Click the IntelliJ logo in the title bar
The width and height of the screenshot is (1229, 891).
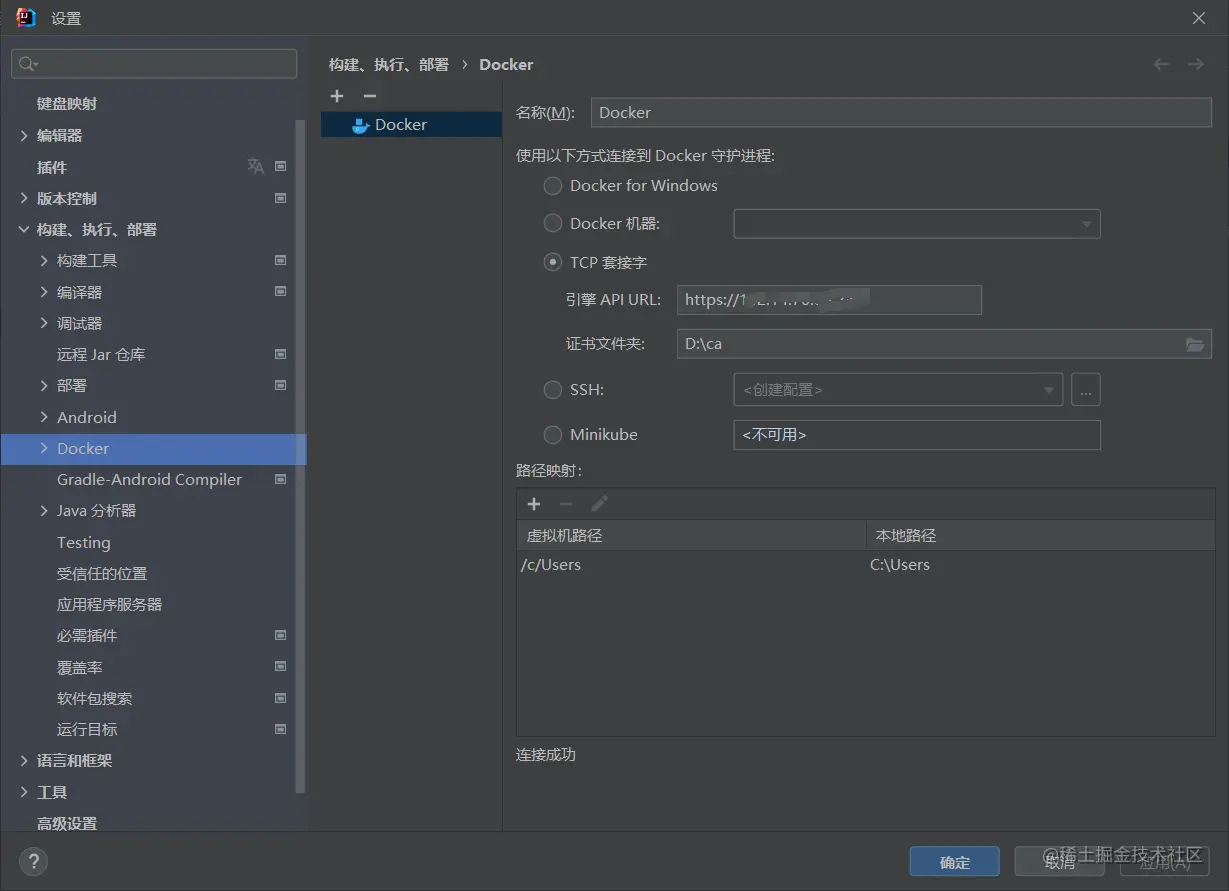point(26,17)
